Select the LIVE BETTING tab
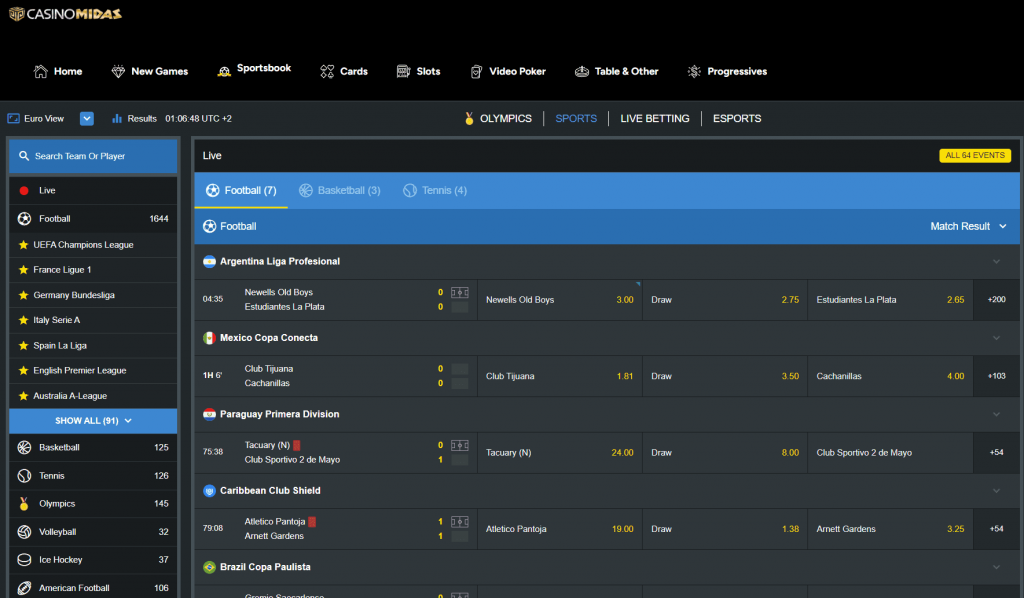Image resolution: width=1024 pixels, height=598 pixels. pyautogui.click(x=654, y=118)
